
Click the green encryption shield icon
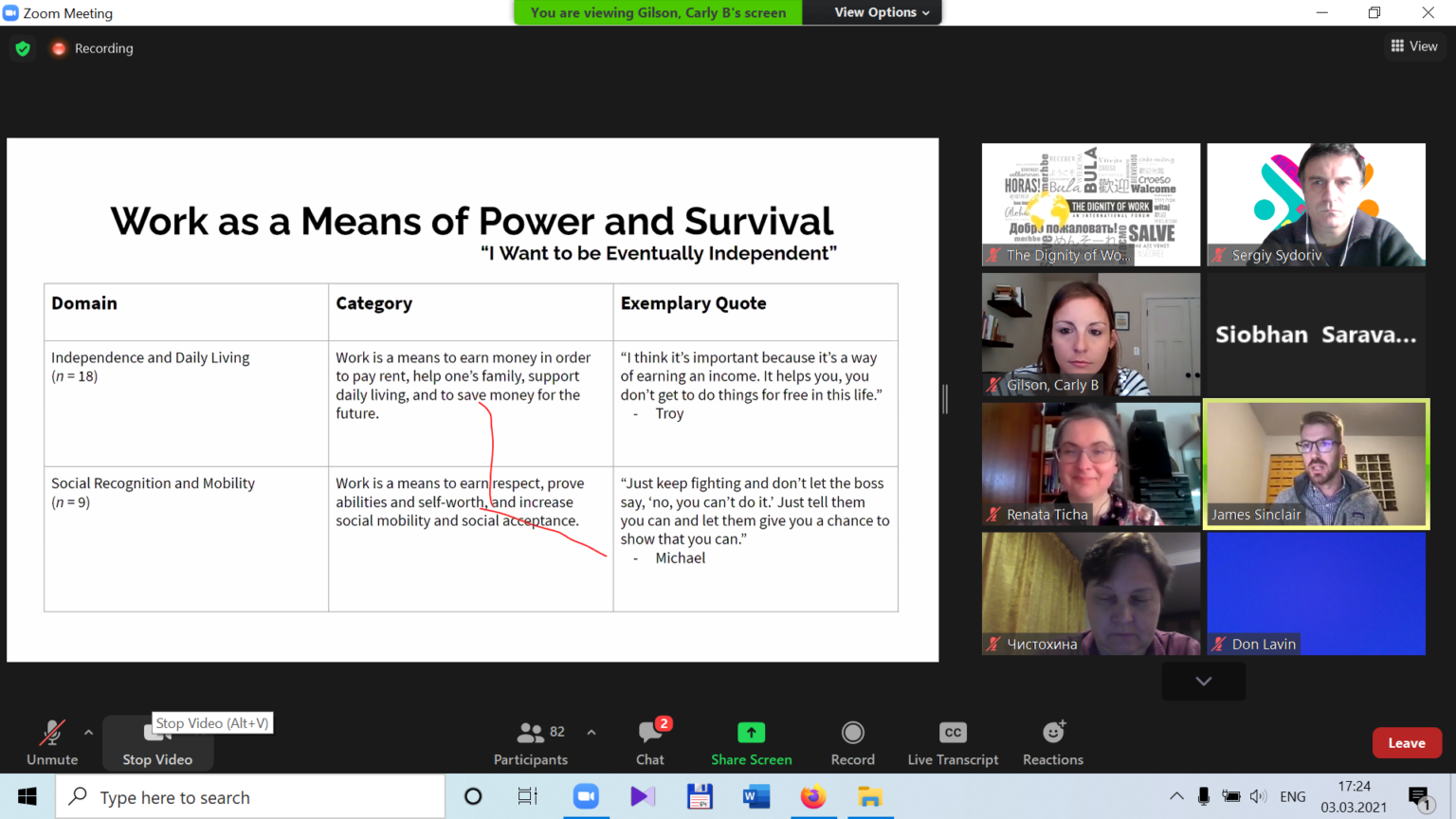23,48
